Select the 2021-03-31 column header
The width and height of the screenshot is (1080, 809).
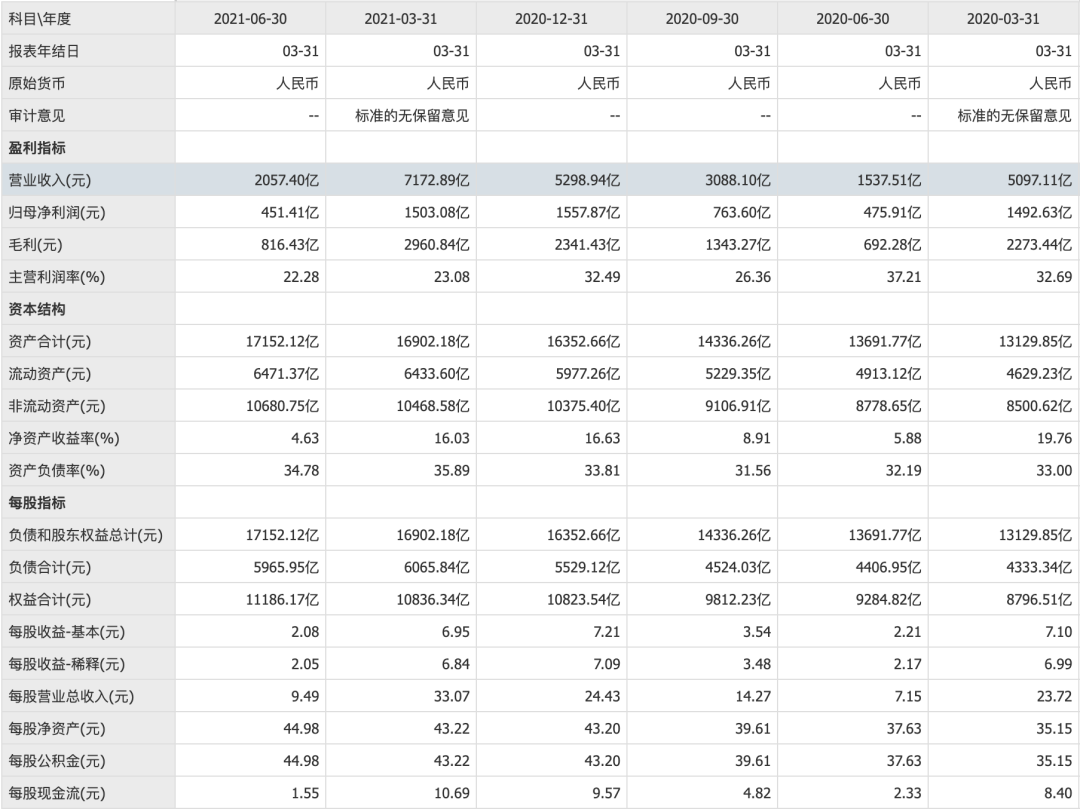[x=401, y=19]
